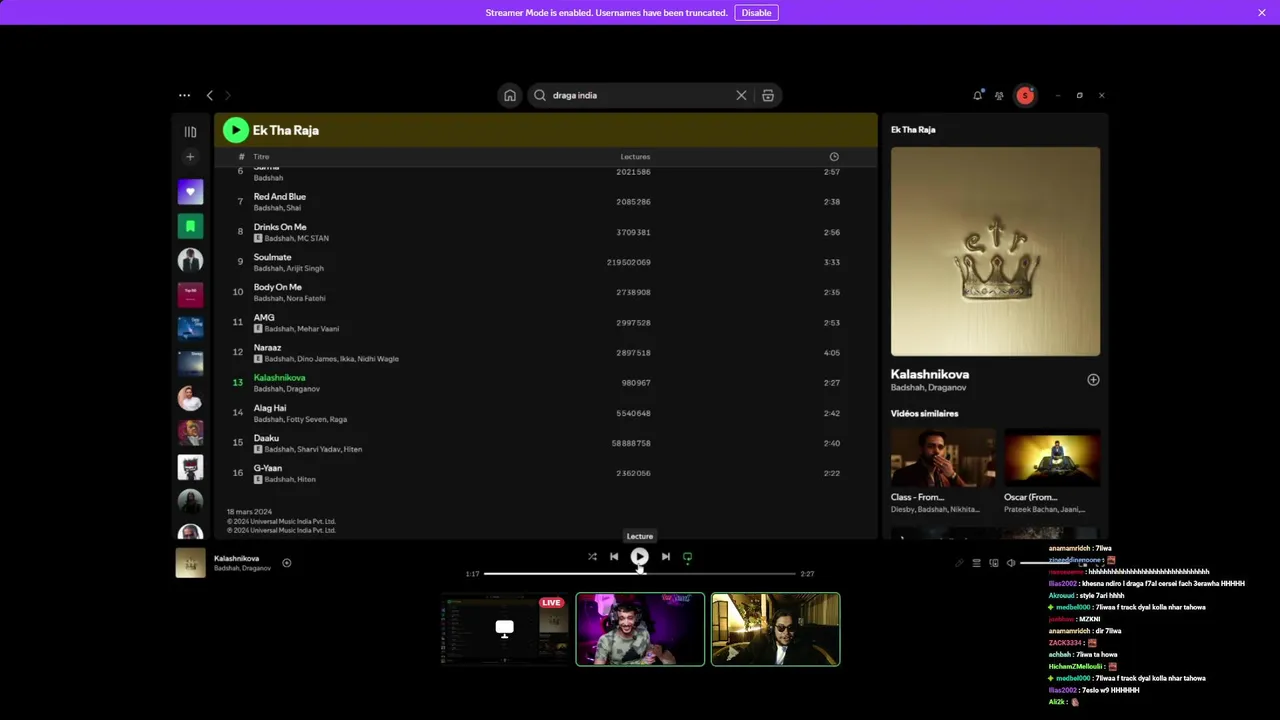
Task: Add now-playing track to Liked Songs
Action: click(286, 563)
